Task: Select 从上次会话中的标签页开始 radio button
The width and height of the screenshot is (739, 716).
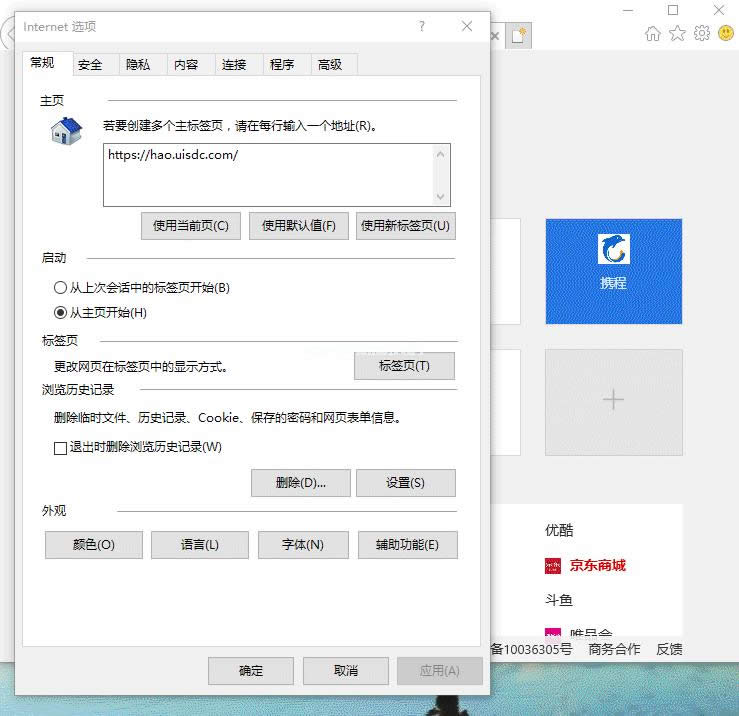Action: (61, 288)
